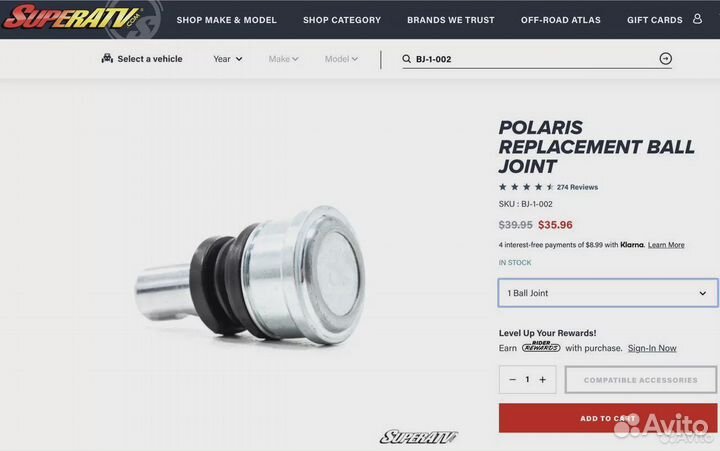Click the star rating icons
The width and height of the screenshot is (720, 451).
coord(526,187)
